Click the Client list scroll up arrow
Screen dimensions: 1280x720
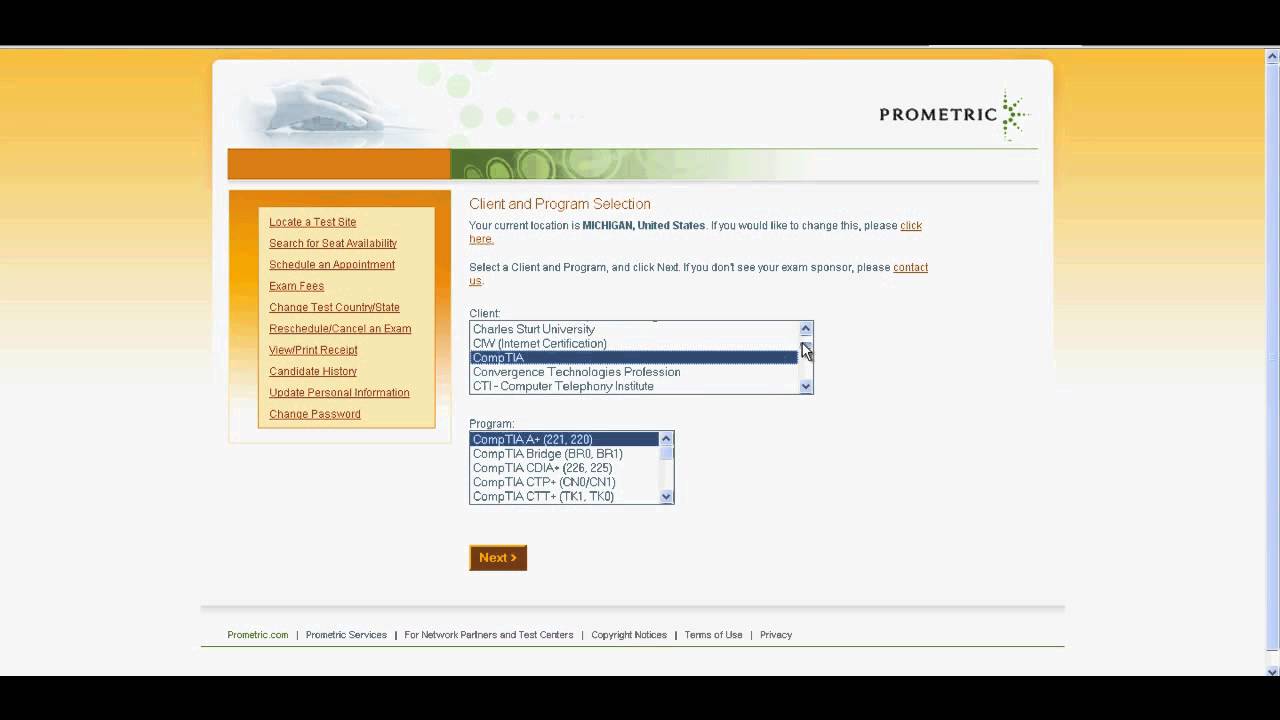(x=806, y=329)
